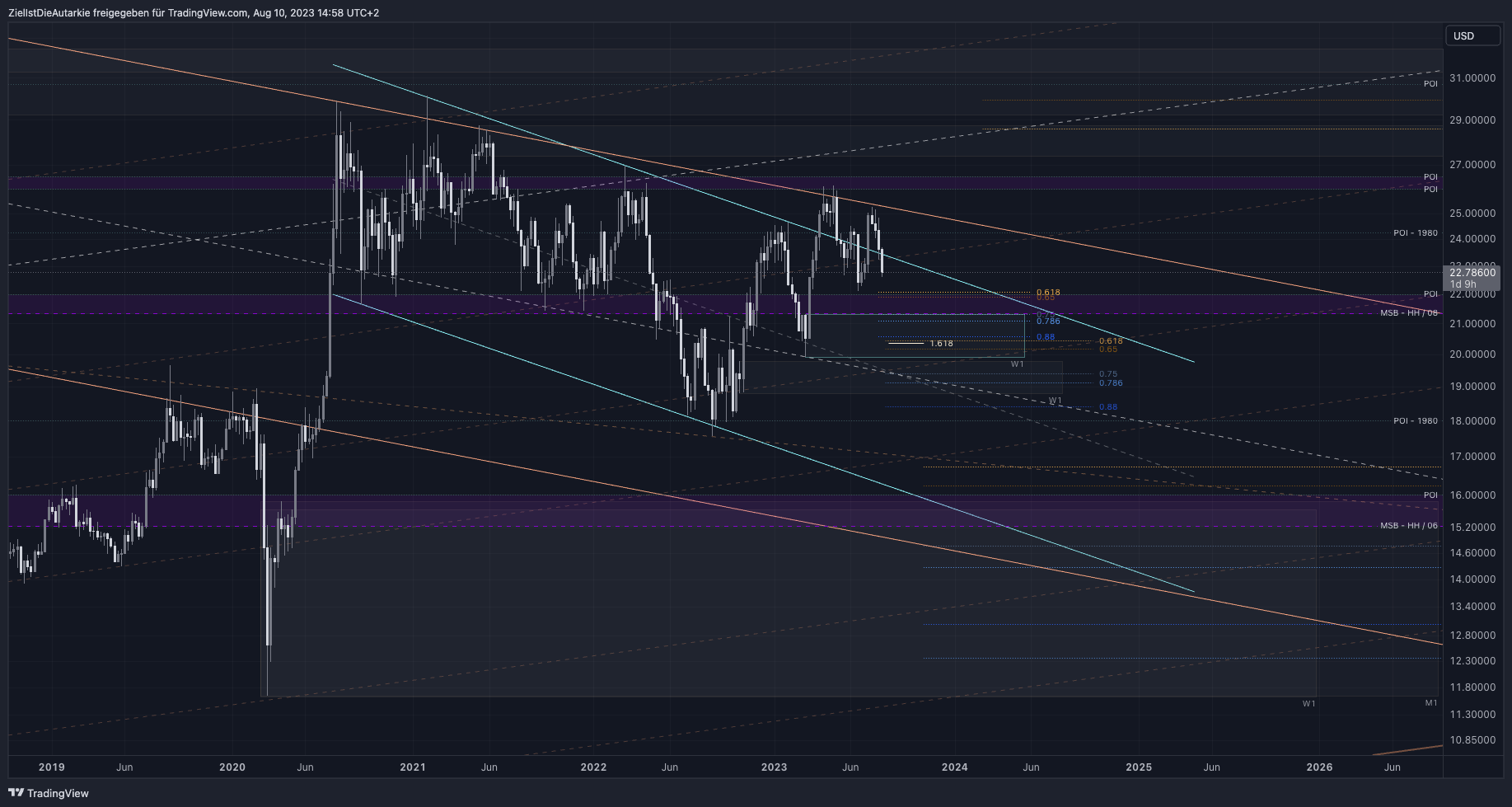This screenshot has width=1512, height=807.
Task: Click the 2025 label on time axis
Action: pos(1139,767)
